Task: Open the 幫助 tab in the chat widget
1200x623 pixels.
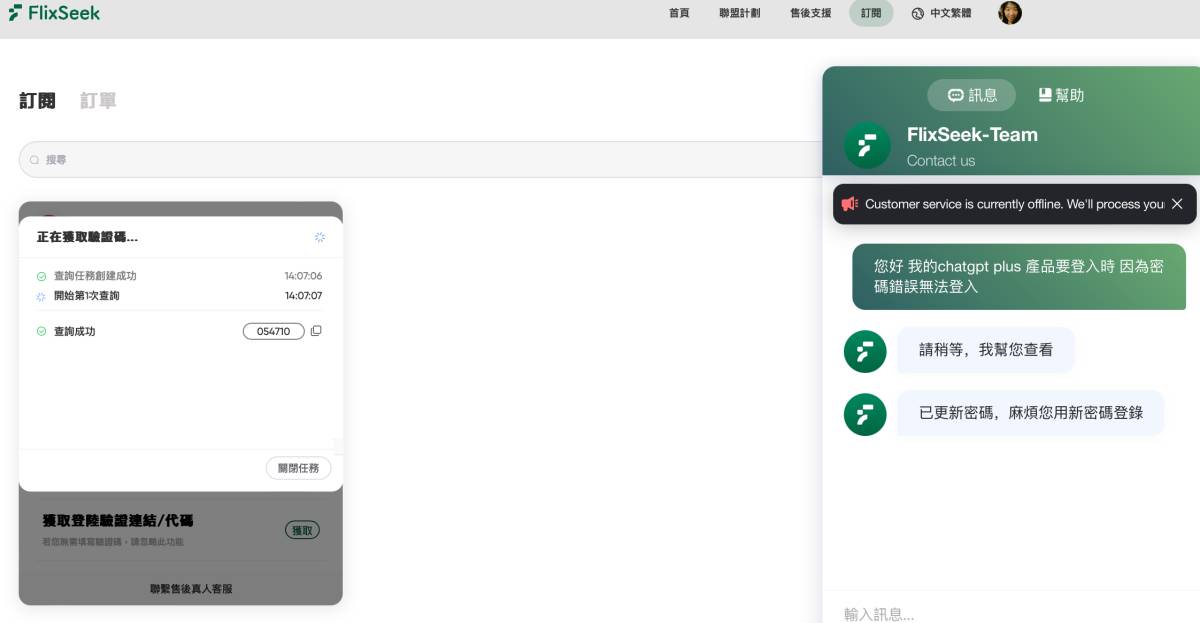Action: pyautogui.click(x=1061, y=95)
